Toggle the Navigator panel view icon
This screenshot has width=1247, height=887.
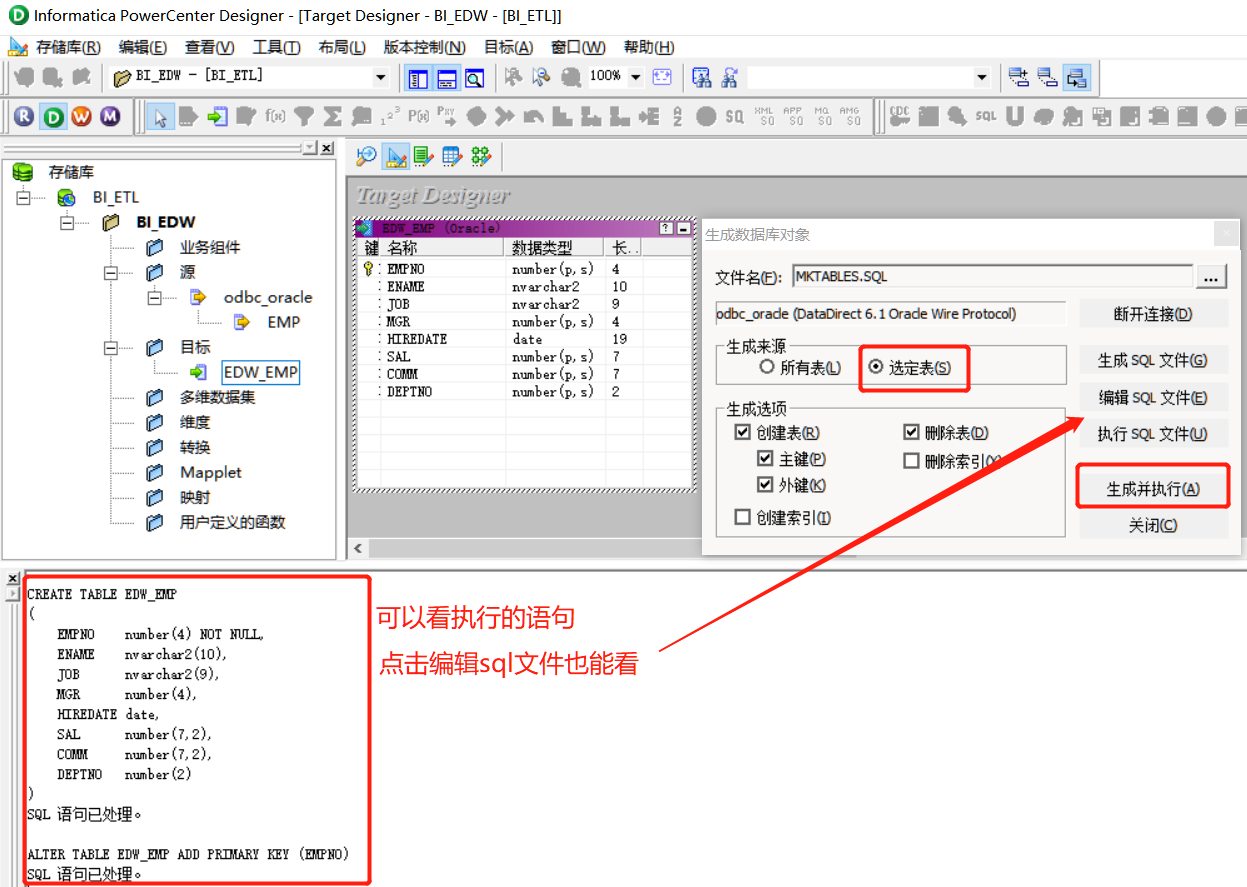(418, 78)
